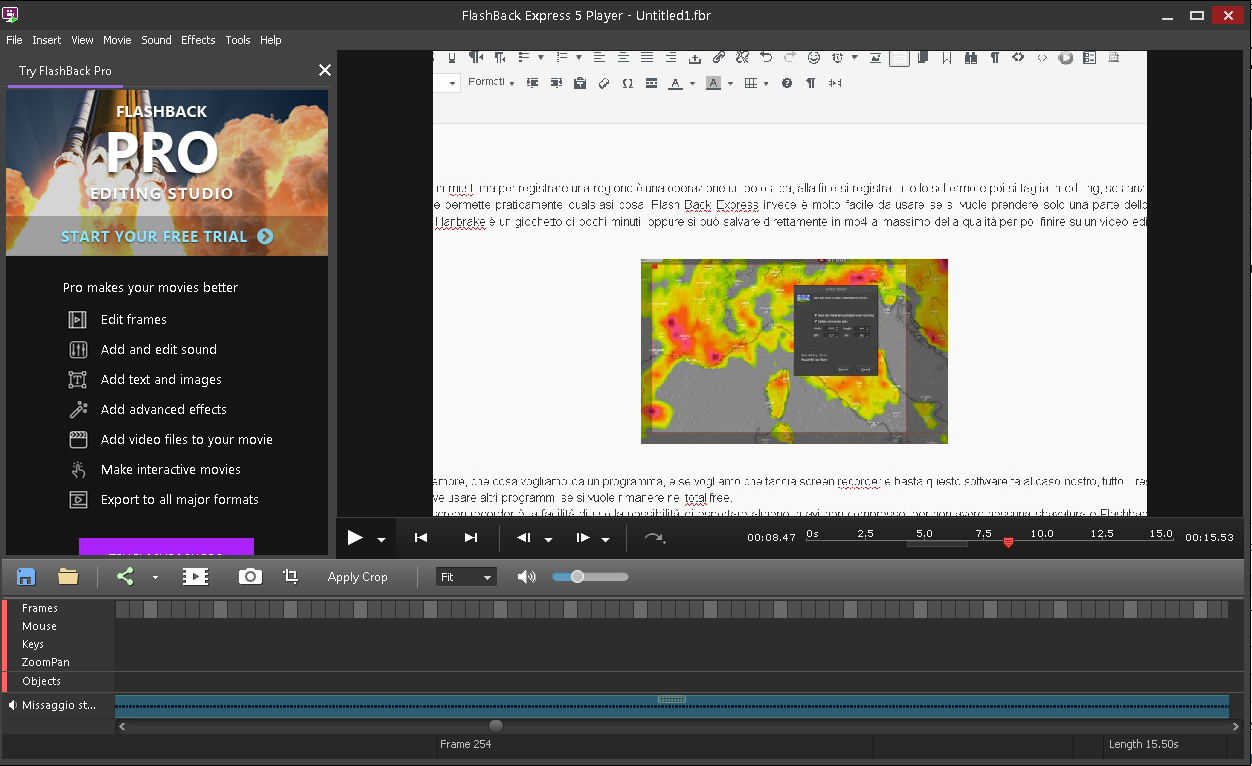Image resolution: width=1252 pixels, height=766 pixels.
Task: Select the Try FlashBack Pro tab
Action: (x=65, y=71)
